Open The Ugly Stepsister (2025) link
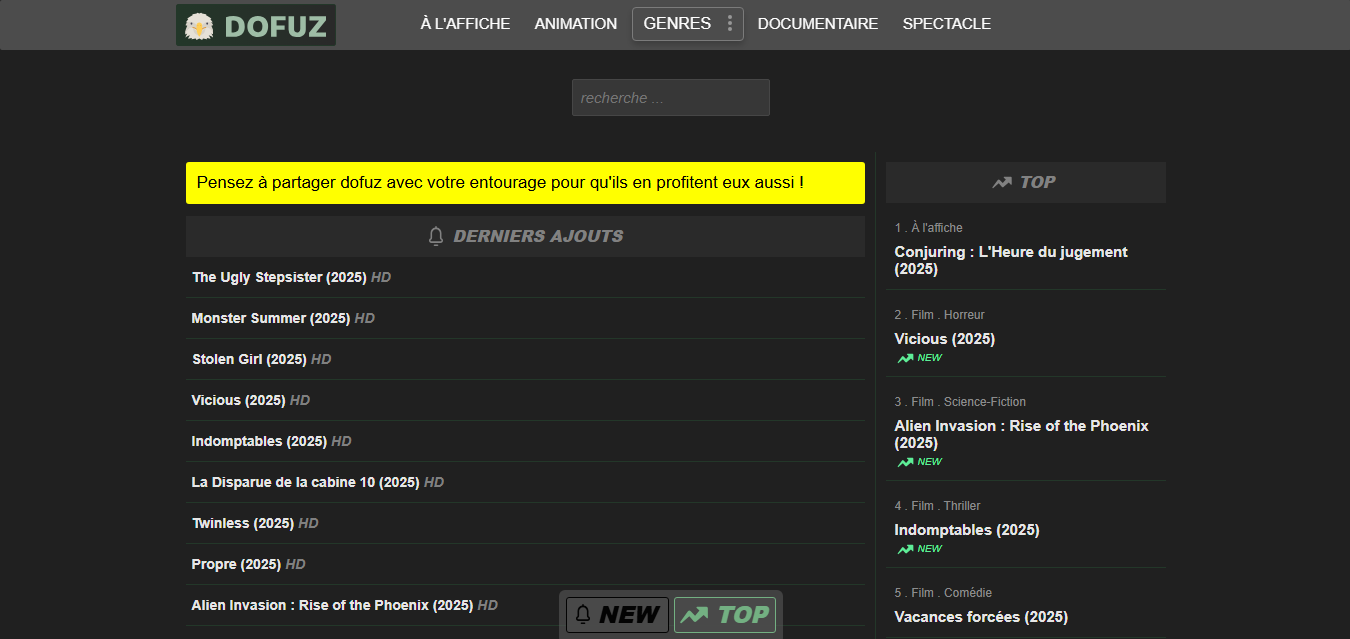 click(279, 277)
